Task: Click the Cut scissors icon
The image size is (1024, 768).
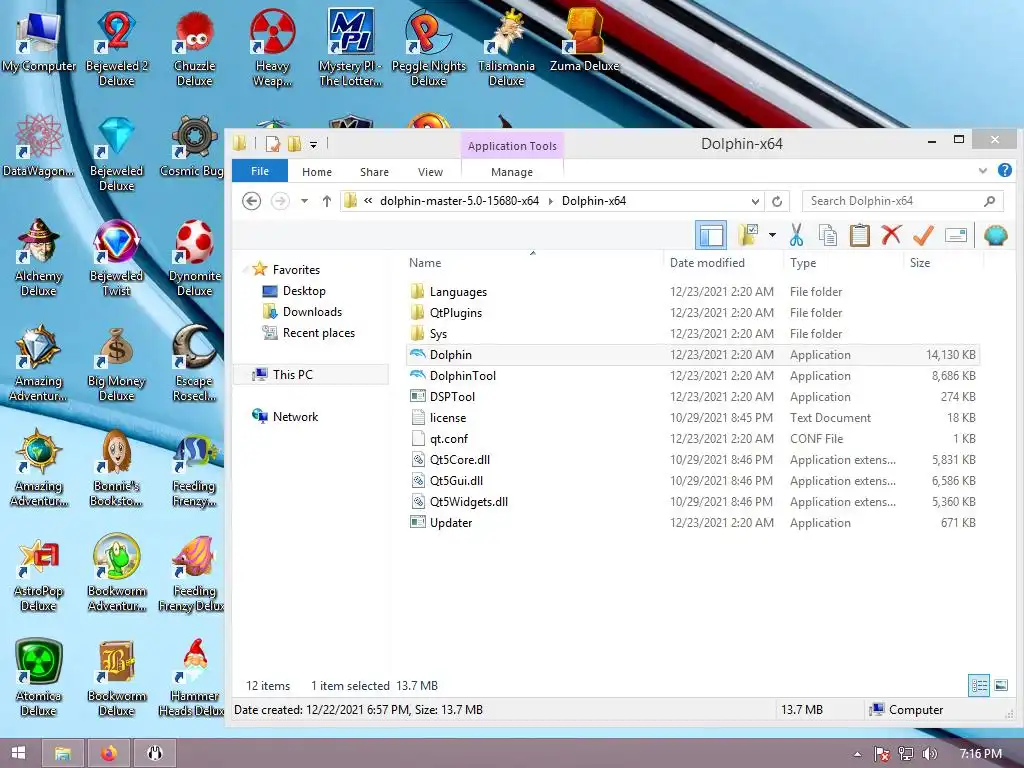Action: tap(796, 235)
